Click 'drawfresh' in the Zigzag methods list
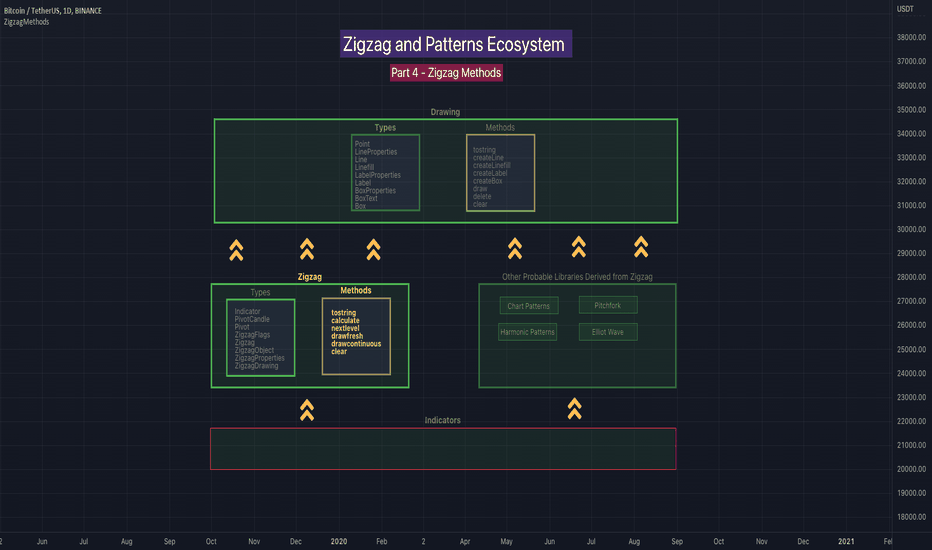Screen dimensions: 932x550 [x=347, y=336]
